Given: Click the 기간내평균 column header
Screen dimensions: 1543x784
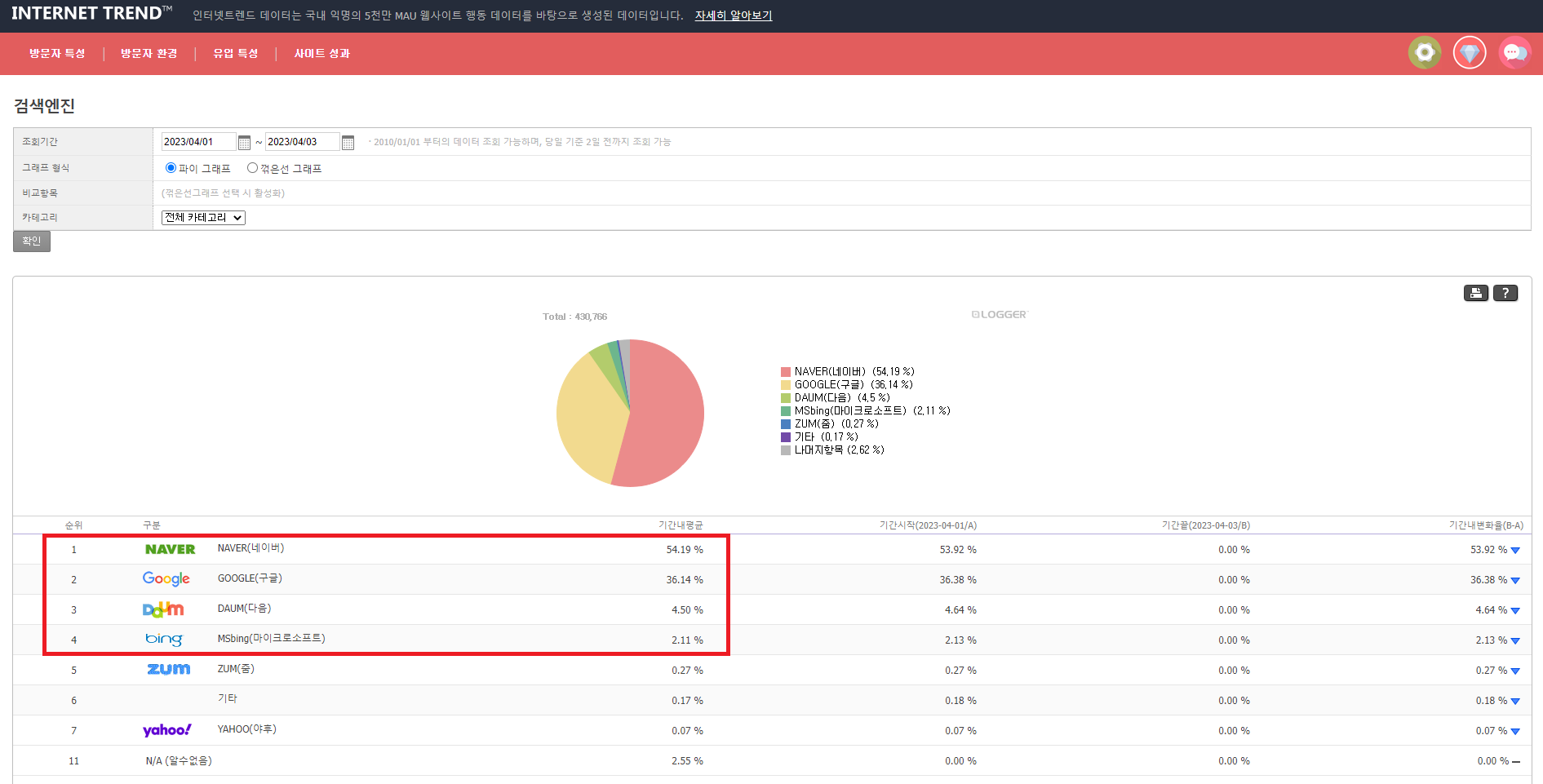Looking at the screenshot, I should pyautogui.click(x=681, y=525).
